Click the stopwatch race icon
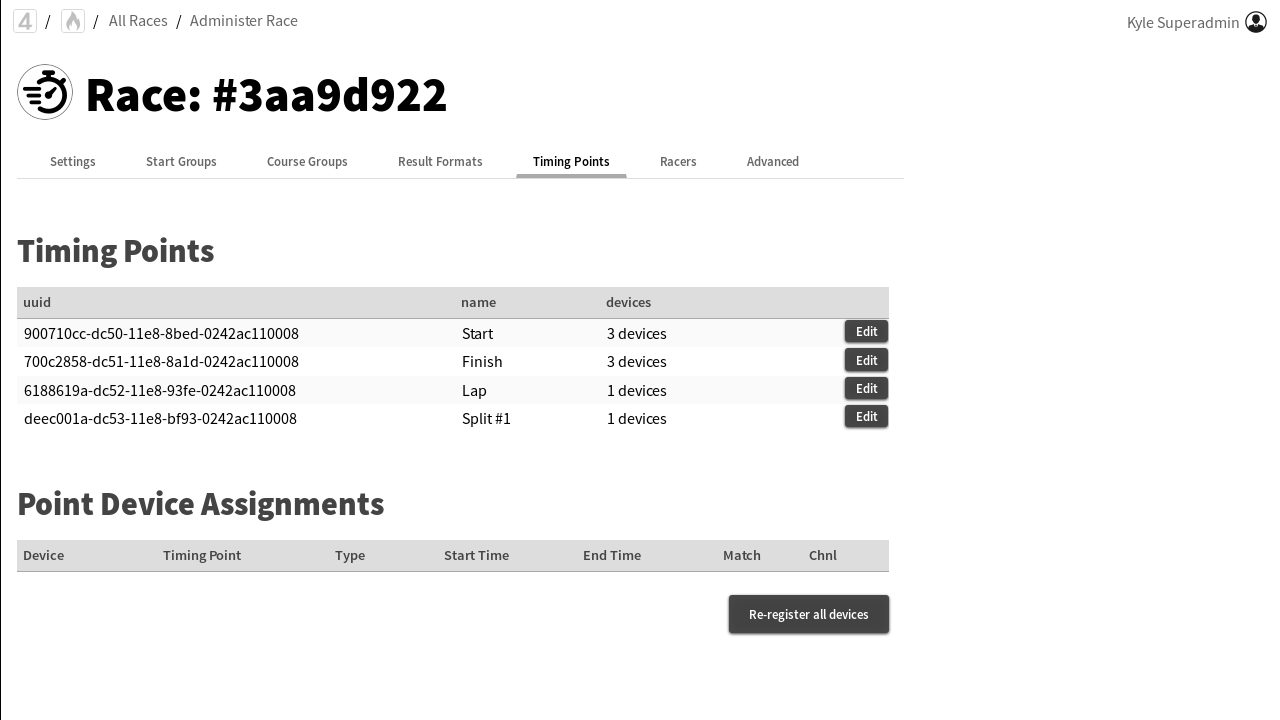This screenshot has height=720, width=1280. 45,93
